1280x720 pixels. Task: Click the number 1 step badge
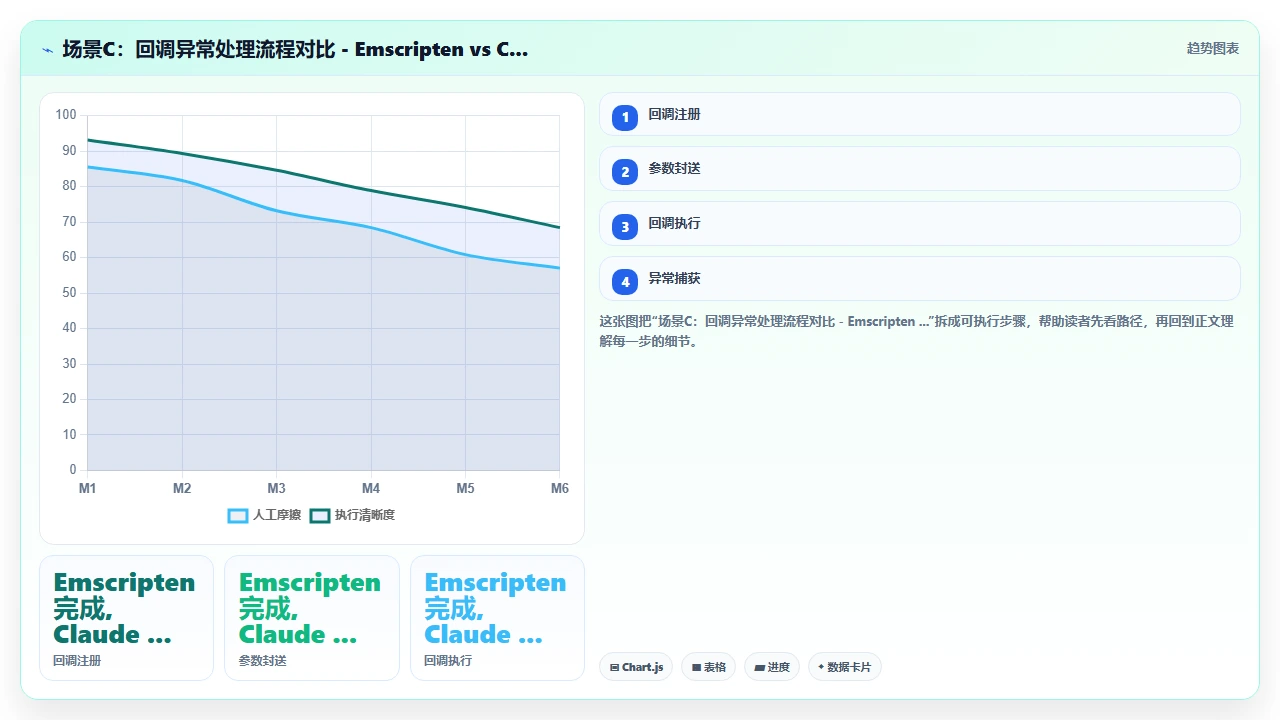[625, 117]
